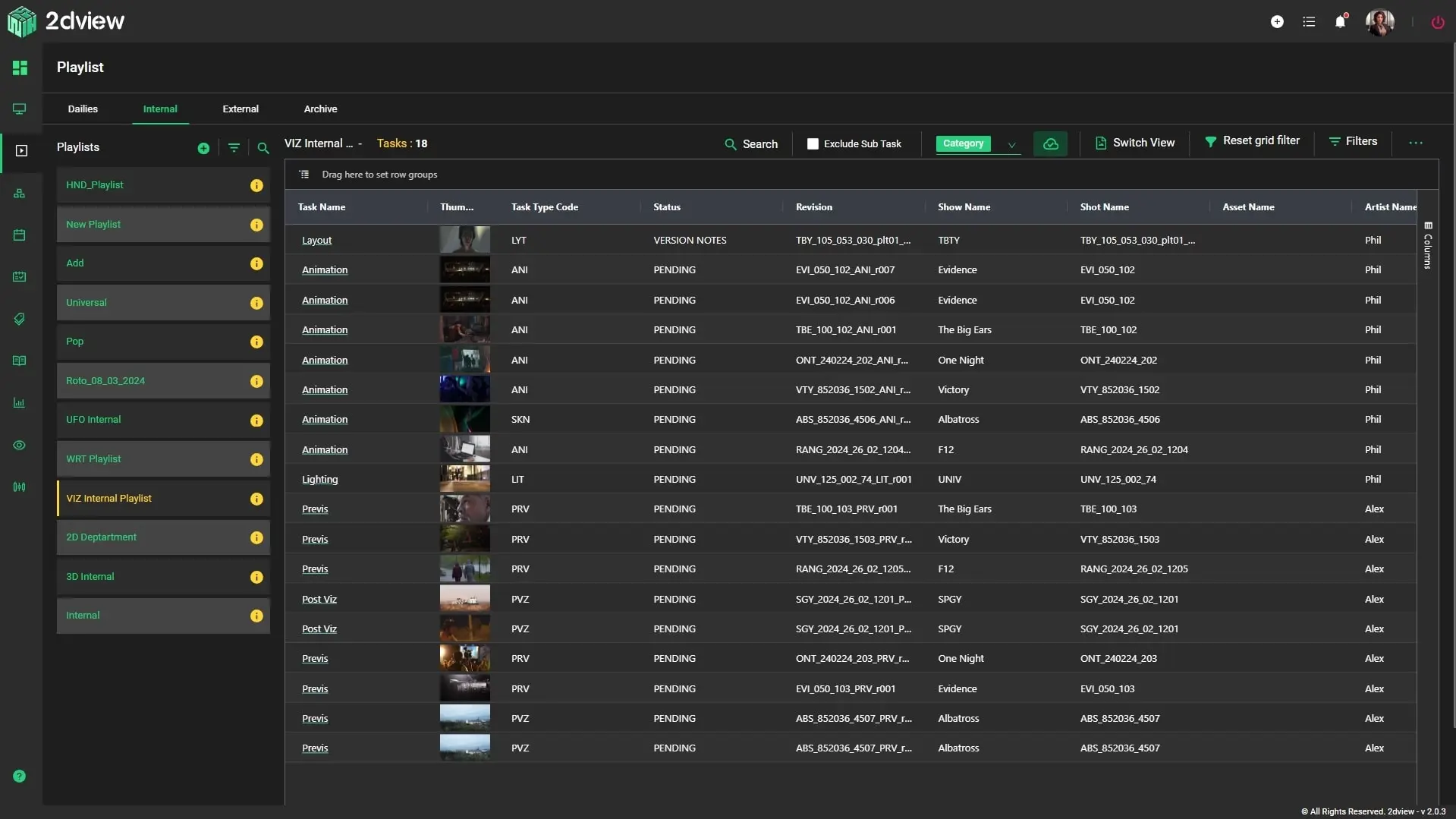Open Animation link for EVI_050_102_ANI_r007

coord(325,270)
